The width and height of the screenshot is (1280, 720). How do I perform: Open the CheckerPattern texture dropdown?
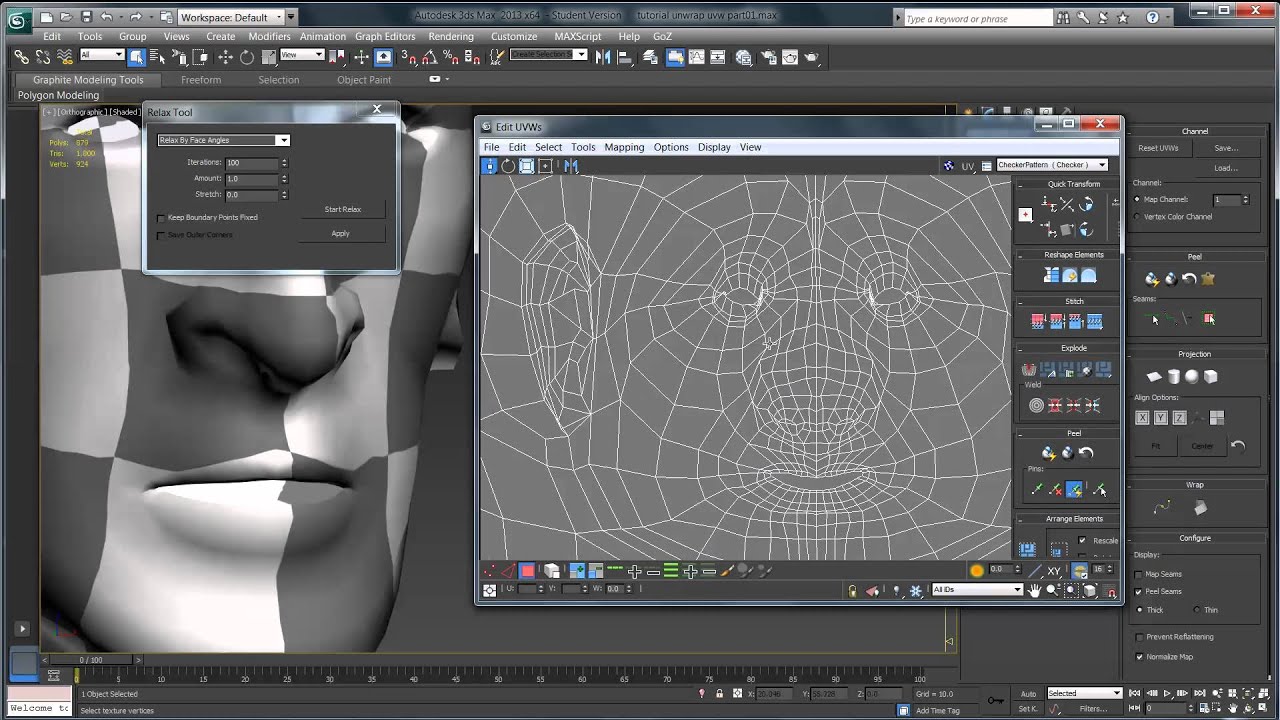pyautogui.click(x=1052, y=165)
